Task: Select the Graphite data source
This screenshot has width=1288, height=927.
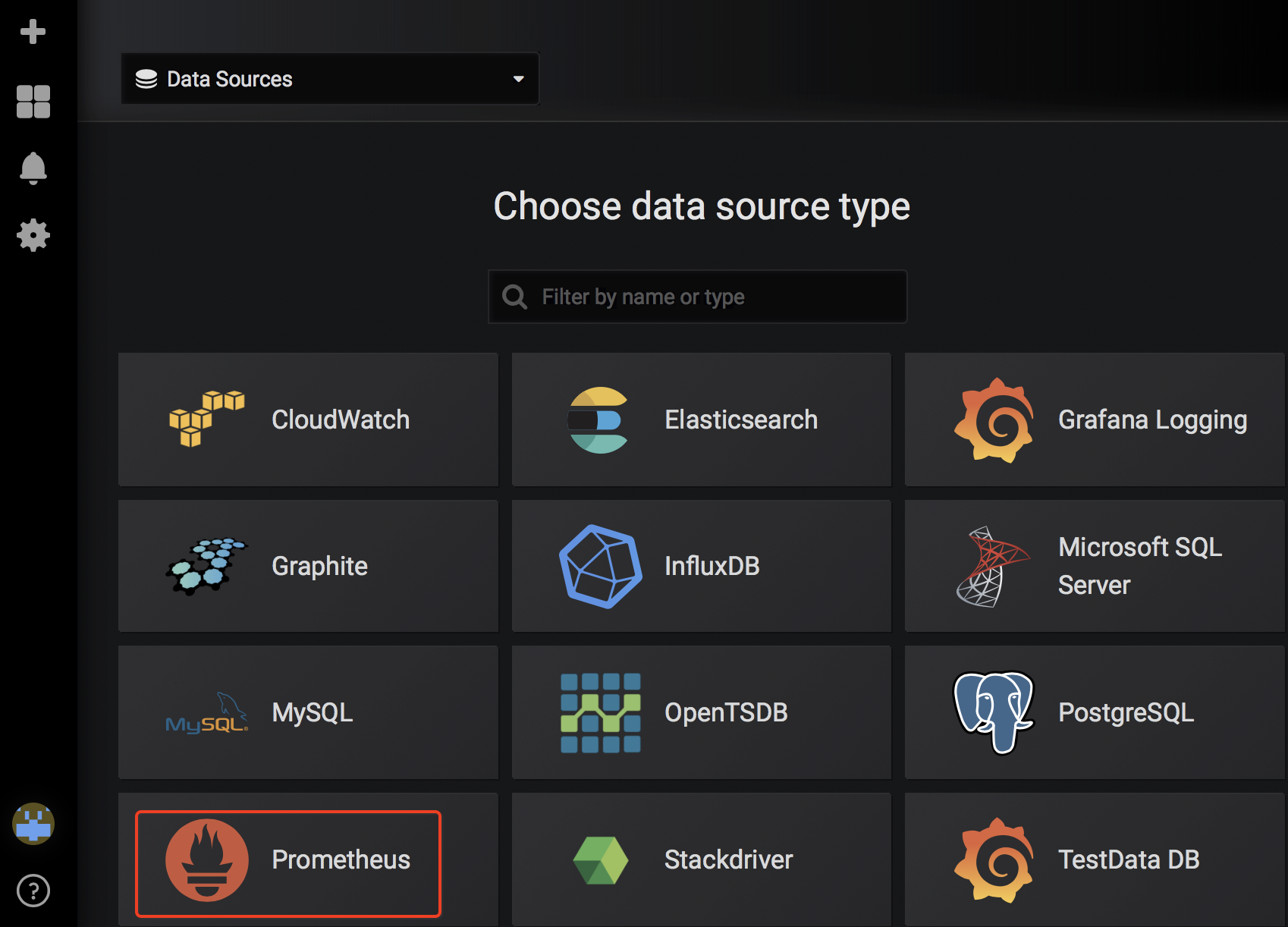Action: click(x=308, y=565)
